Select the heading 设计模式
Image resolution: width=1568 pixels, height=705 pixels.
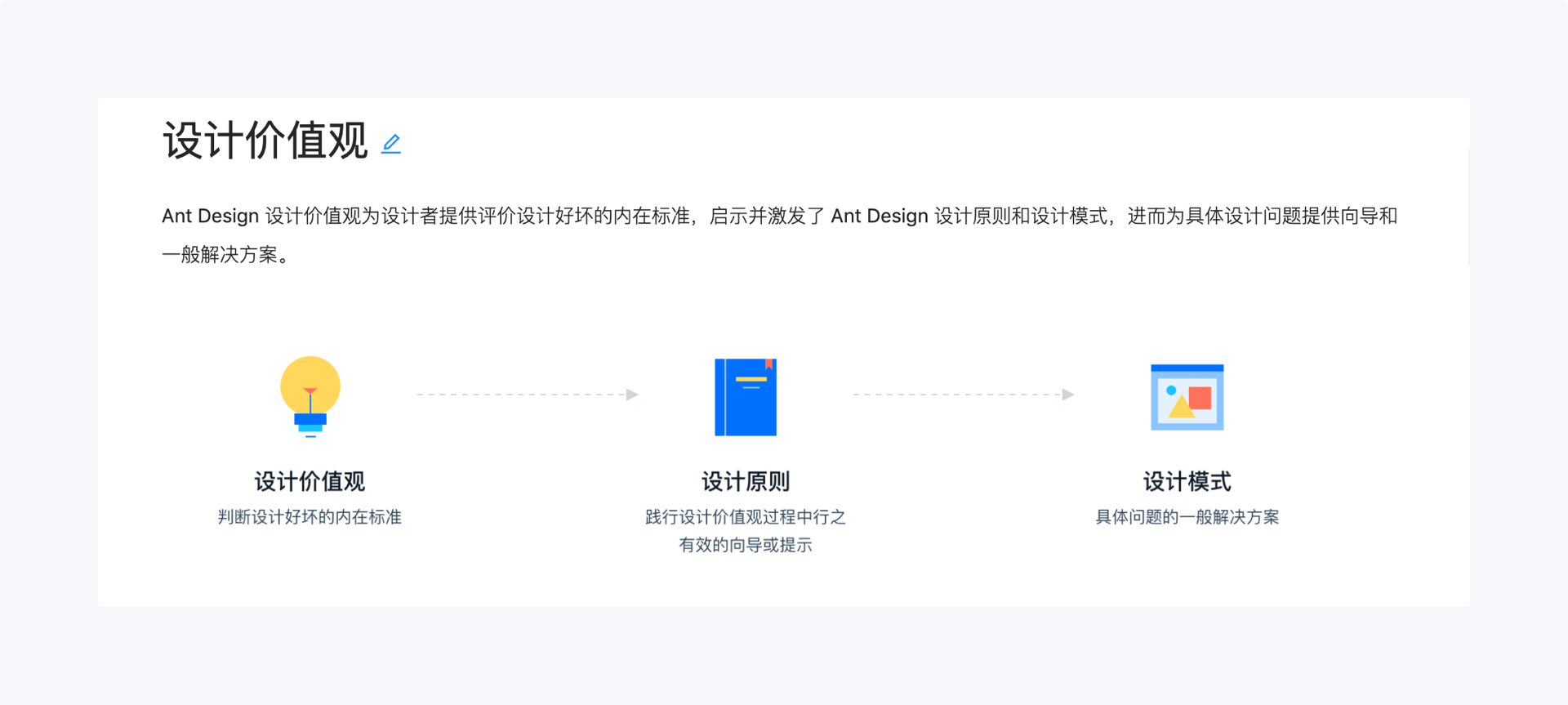pyautogui.click(x=1187, y=481)
